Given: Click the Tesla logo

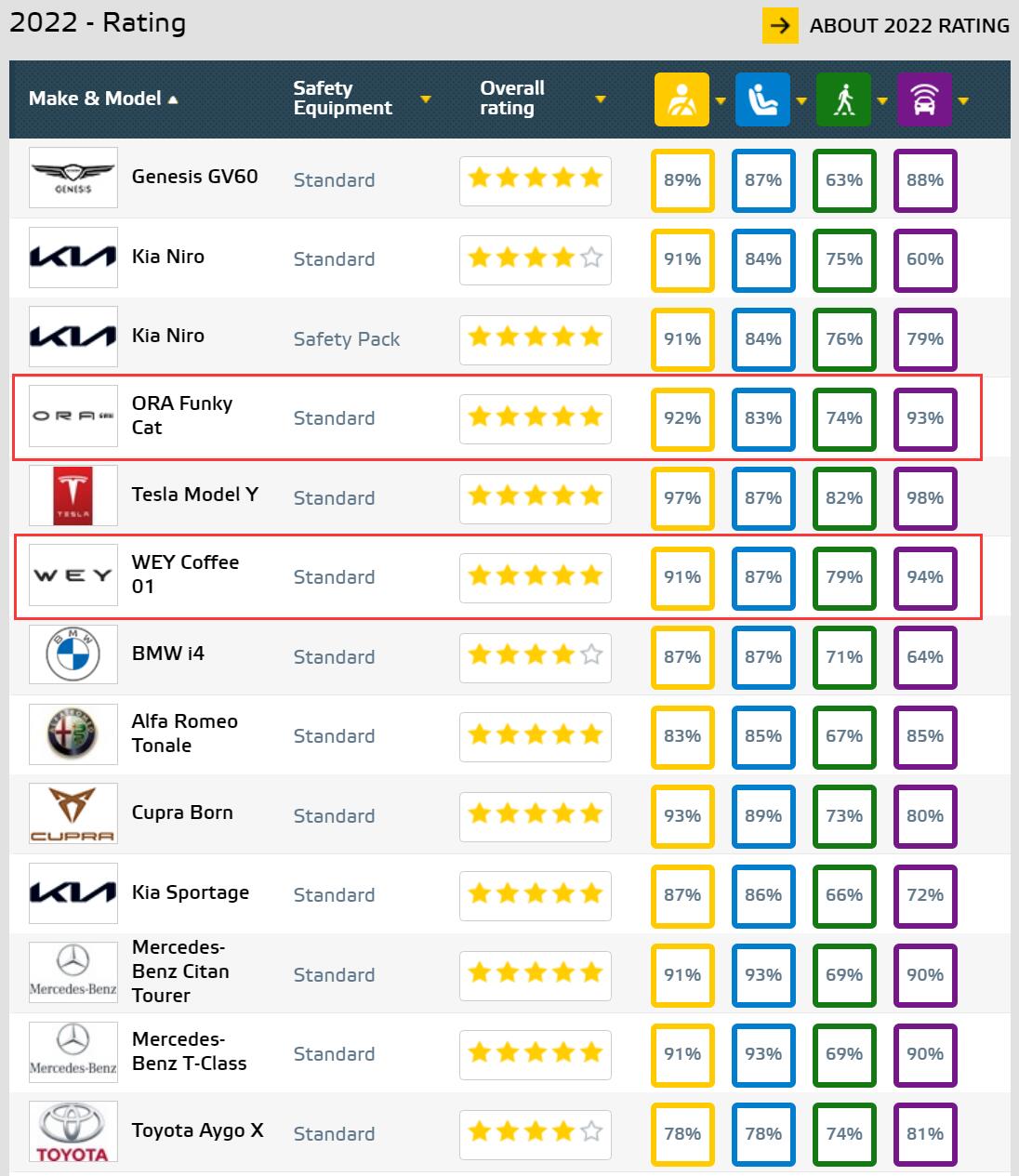Looking at the screenshot, I should click(73, 496).
